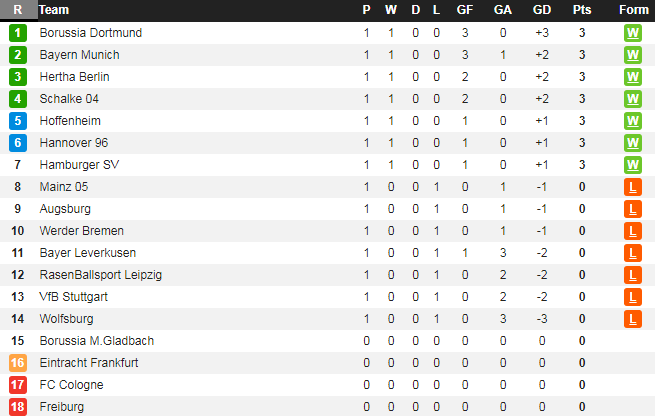Click Borussia Dortmund's green W form icon

click(x=632, y=33)
